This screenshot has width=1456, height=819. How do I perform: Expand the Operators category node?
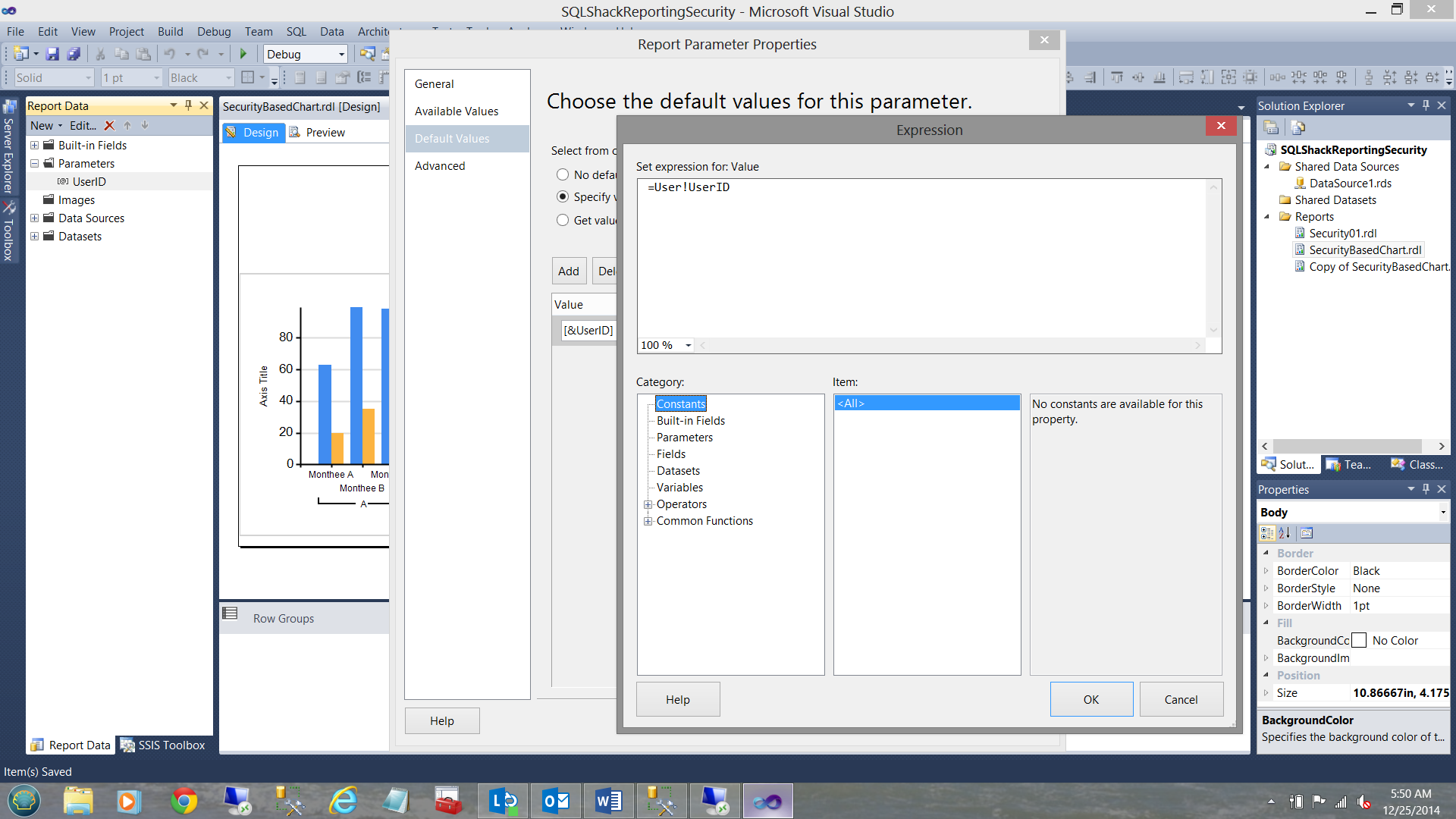(x=648, y=505)
